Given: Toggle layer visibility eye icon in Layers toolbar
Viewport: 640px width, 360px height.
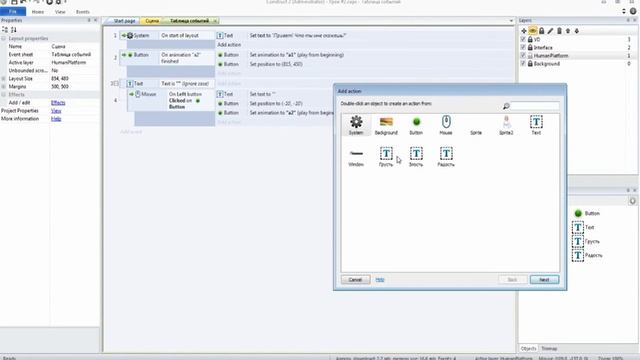Looking at the screenshot, I should pyautogui.click(x=533, y=31).
